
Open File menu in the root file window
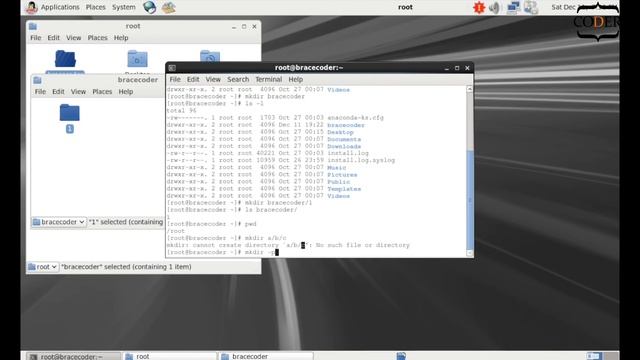36,38
